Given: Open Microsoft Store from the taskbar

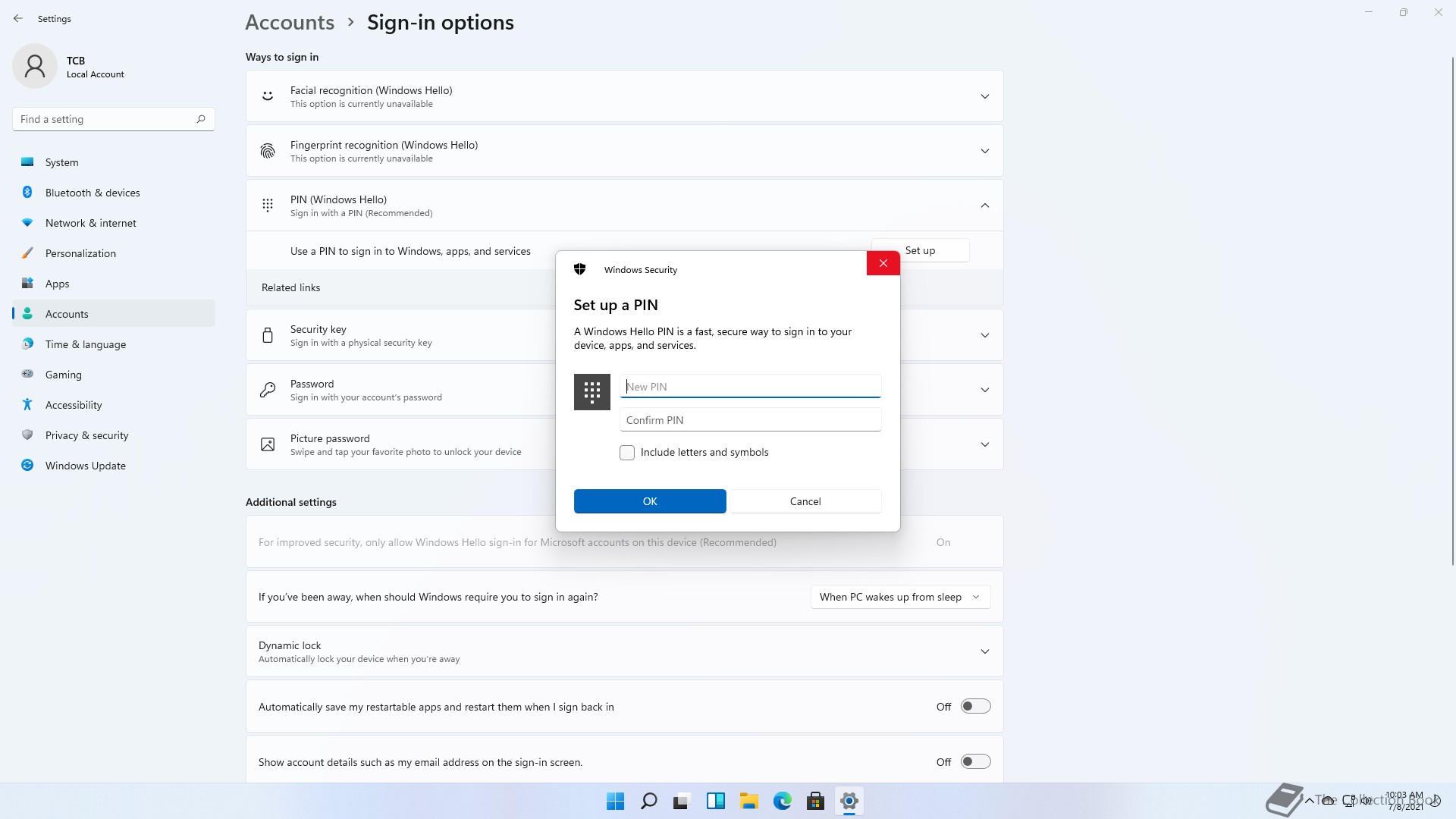Looking at the screenshot, I should (816, 801).
